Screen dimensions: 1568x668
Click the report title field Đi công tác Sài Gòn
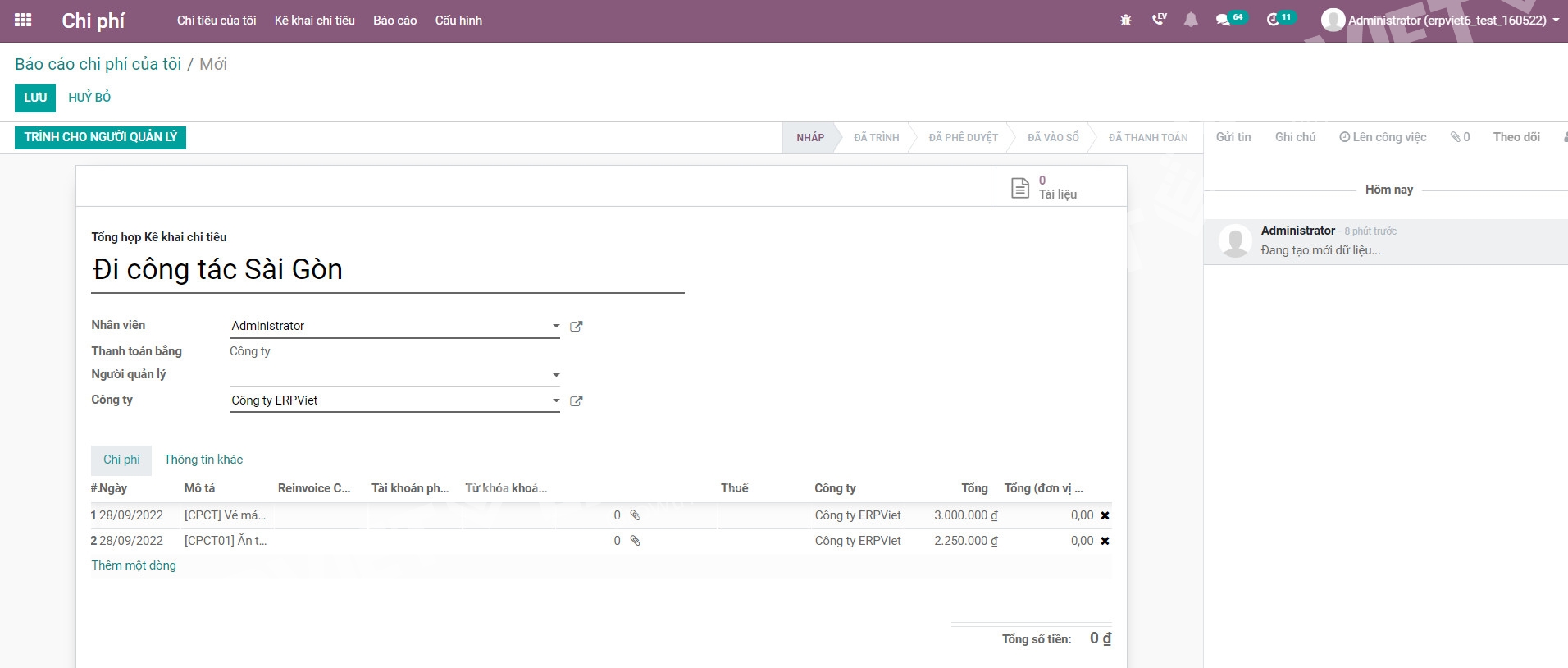(x=388, y=270)
